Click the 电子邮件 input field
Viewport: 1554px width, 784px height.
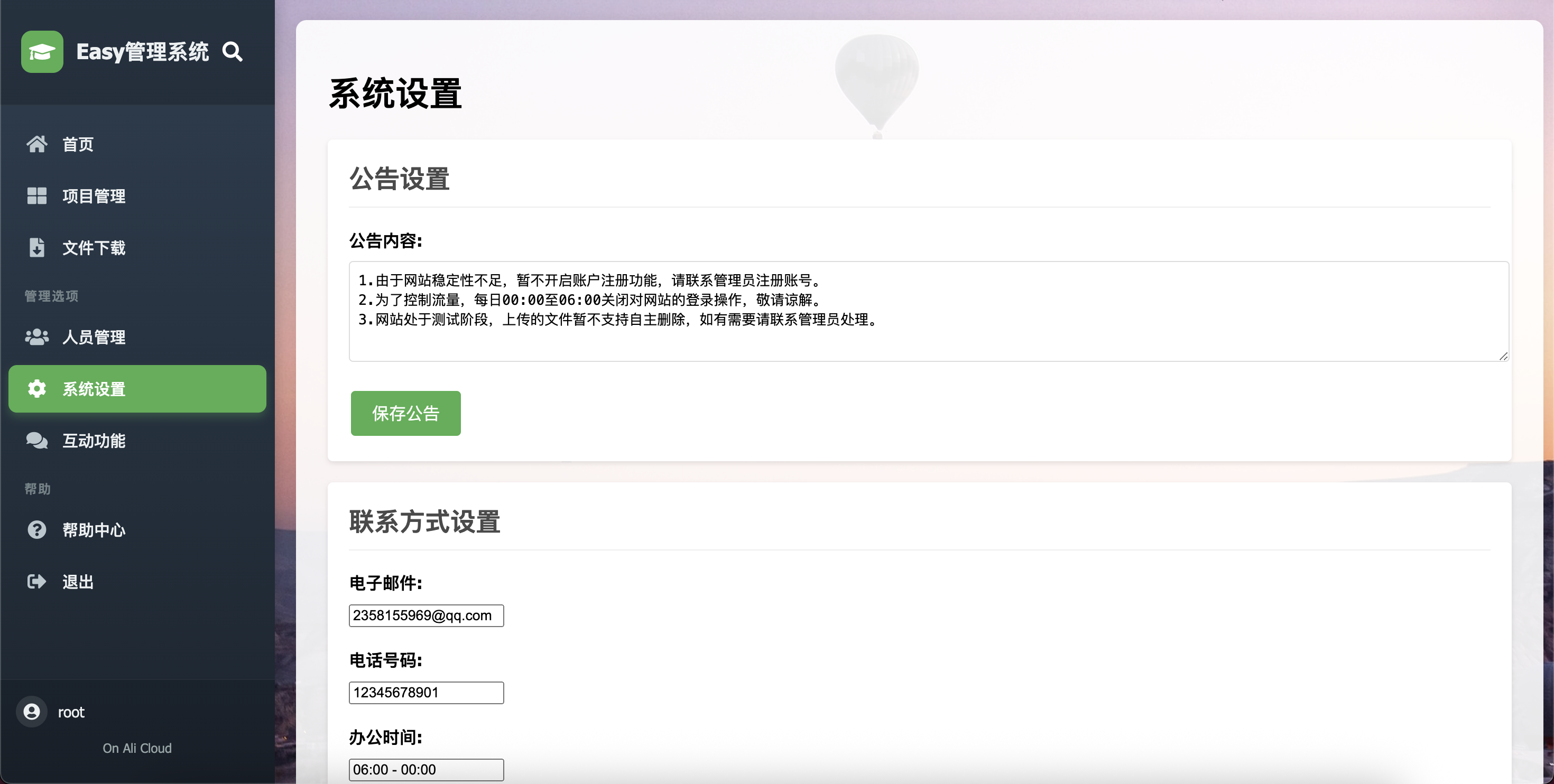(426, 616)
